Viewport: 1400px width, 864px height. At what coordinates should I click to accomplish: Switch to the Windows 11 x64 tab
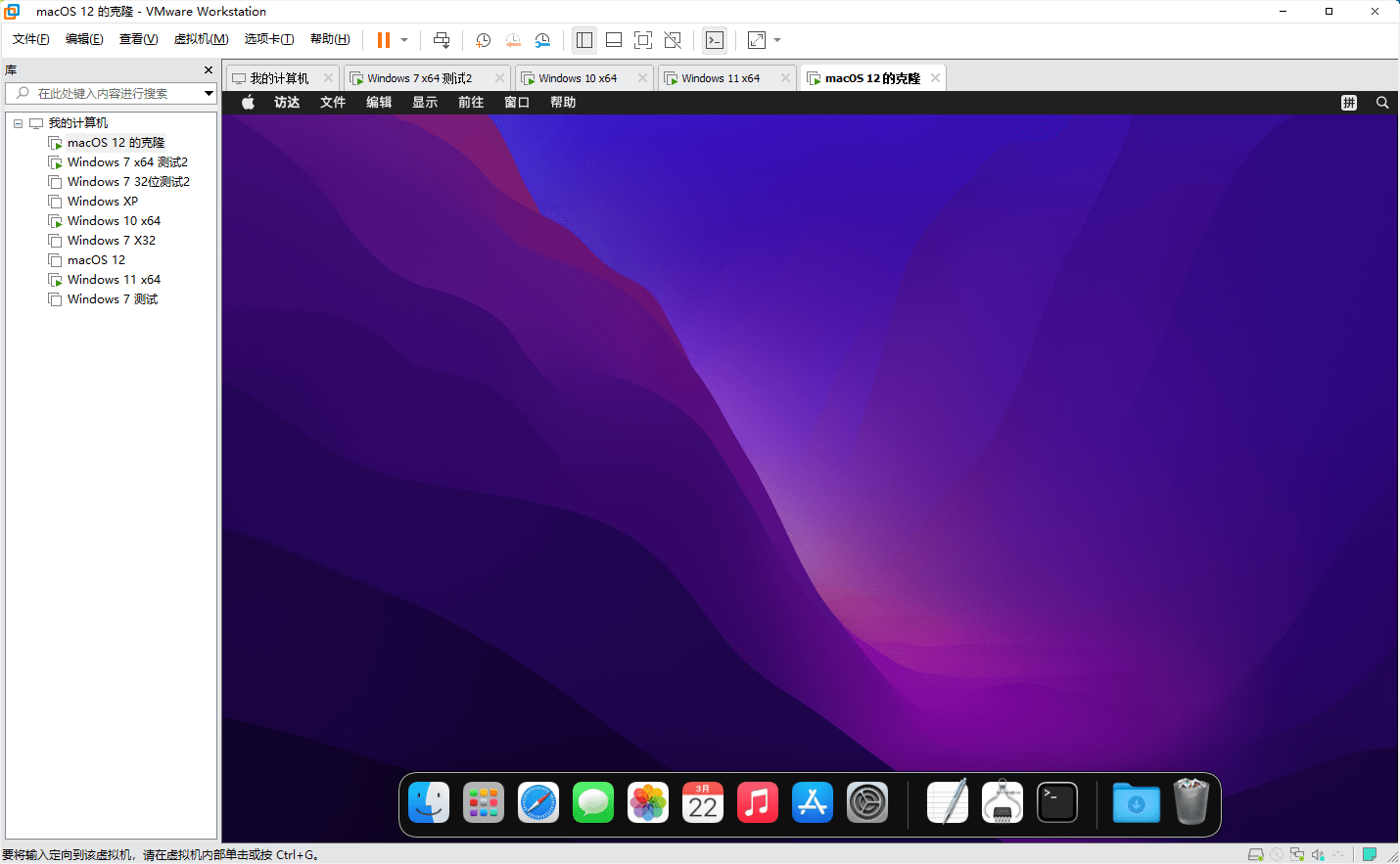[x=721, y=78]
